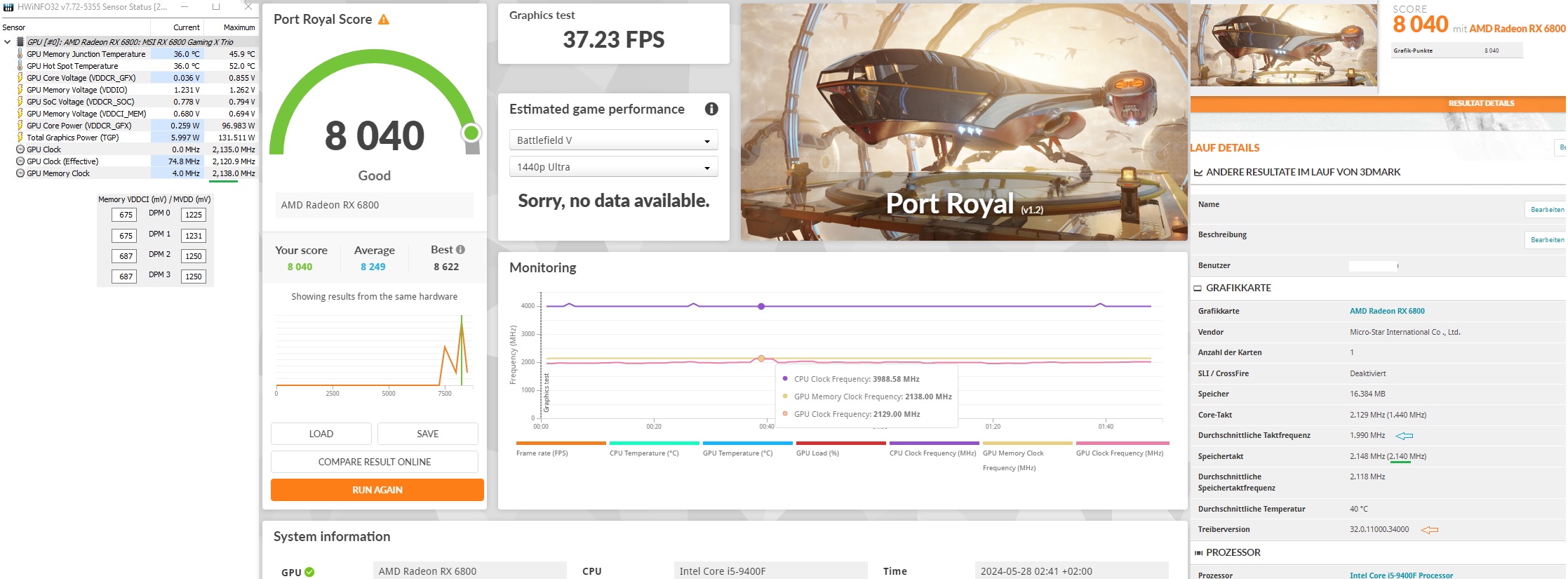This screenshot has height=579, width=1568.
Task: Toggle GPU Clock Frequency chart legend
Action: (x=1122, y=449)
